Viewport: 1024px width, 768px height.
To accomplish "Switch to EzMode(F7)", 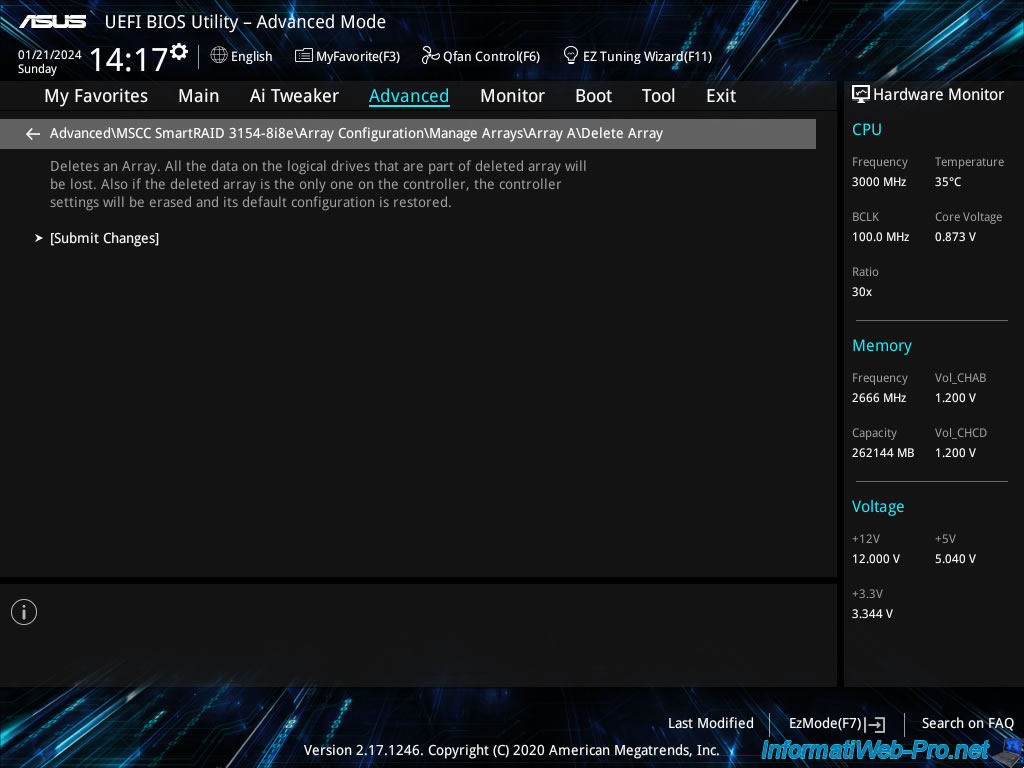I will 836,723.
